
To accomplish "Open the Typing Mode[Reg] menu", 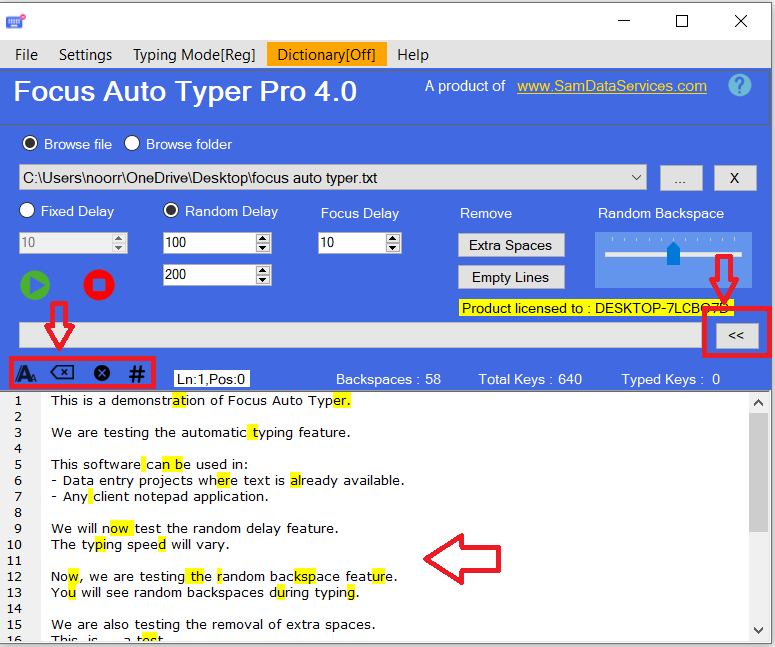I will pos(194,54).
